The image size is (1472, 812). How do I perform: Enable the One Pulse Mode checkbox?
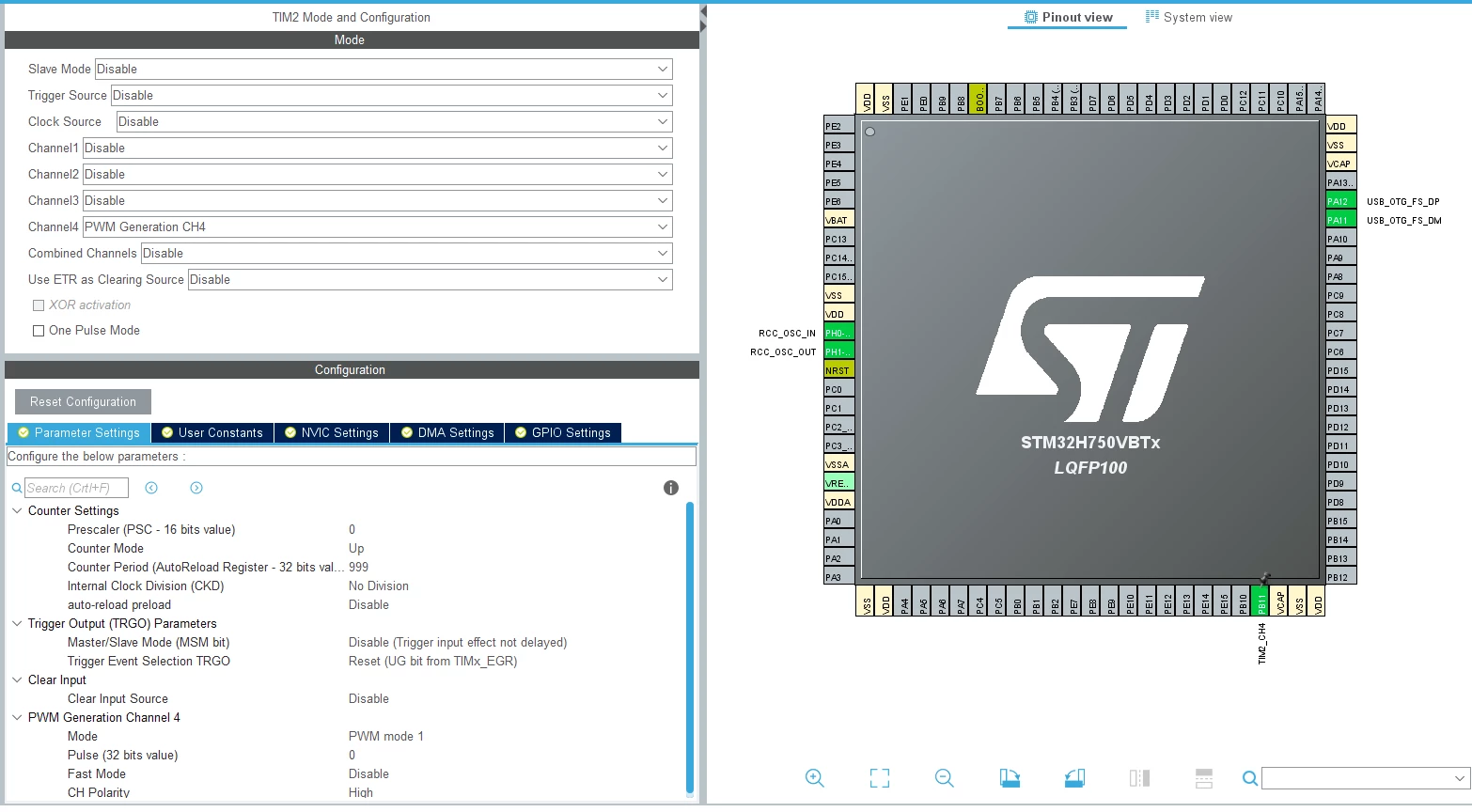point(39,331)
